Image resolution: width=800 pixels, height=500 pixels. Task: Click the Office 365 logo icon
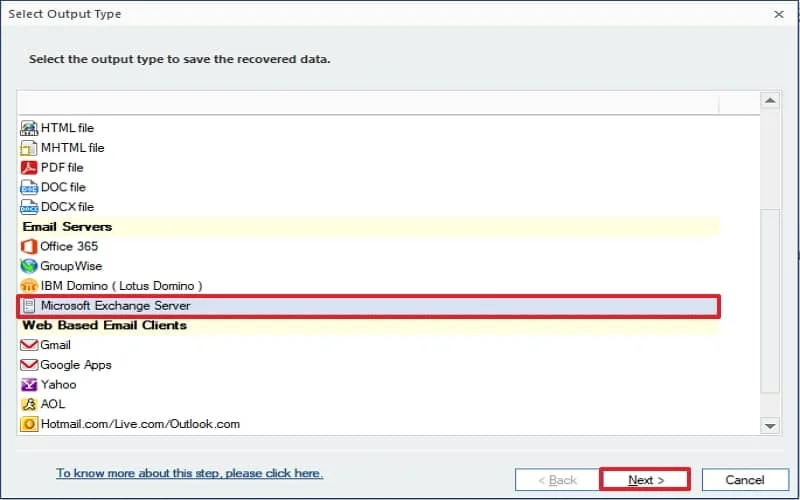pos(29,246)
